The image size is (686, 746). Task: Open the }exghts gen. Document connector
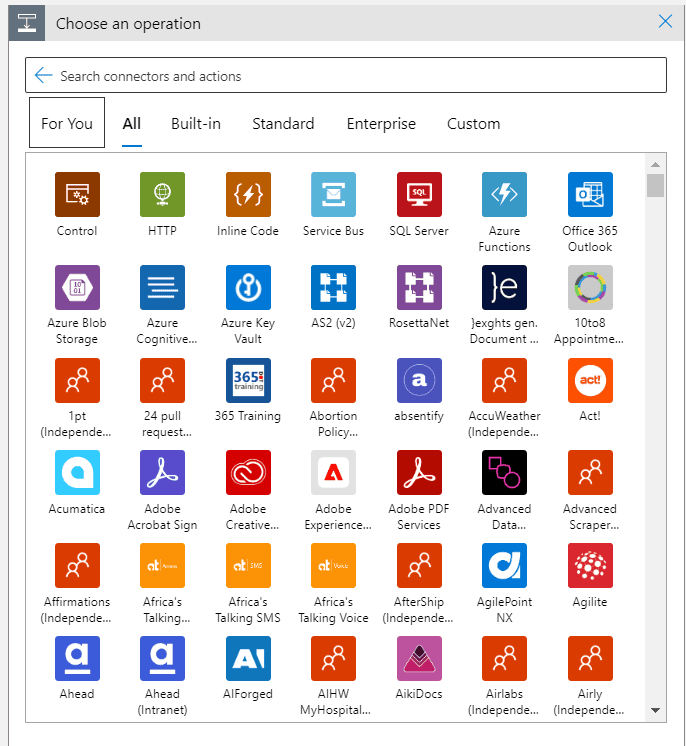point(504,287)
